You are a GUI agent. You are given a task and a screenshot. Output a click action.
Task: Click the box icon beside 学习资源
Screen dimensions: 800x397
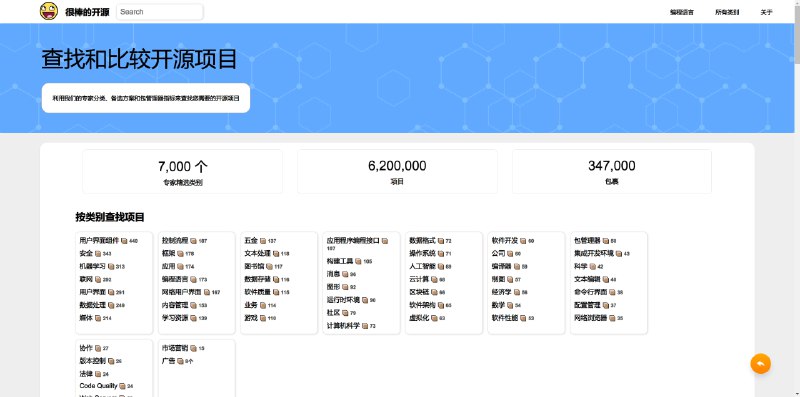pyautogui.click(x=193, y=318)
